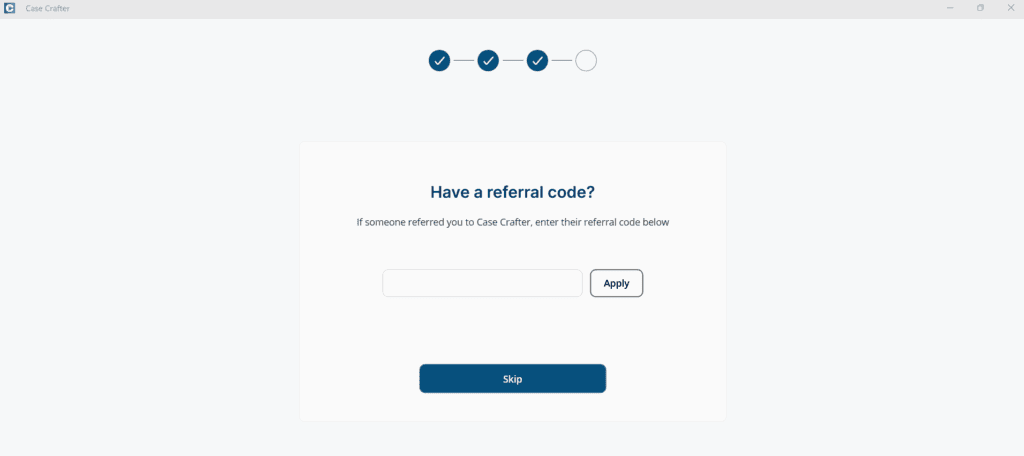Click the referral instructions description text
This screenshot has height=456, width=1024.
point(512,222)
